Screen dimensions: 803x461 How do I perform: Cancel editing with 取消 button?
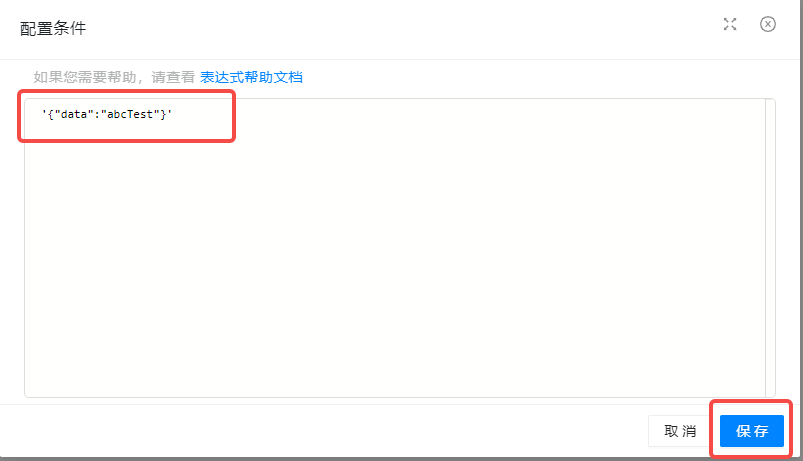(x=680, y=431)
